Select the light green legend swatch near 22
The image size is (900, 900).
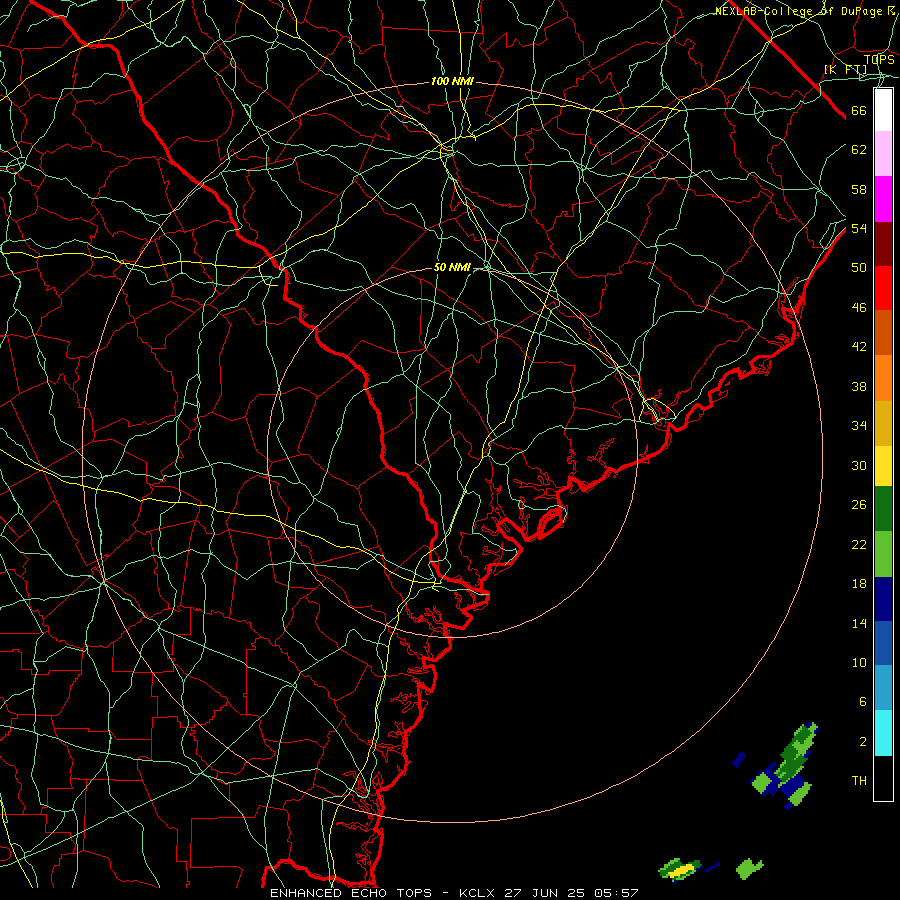click(883, 554)
